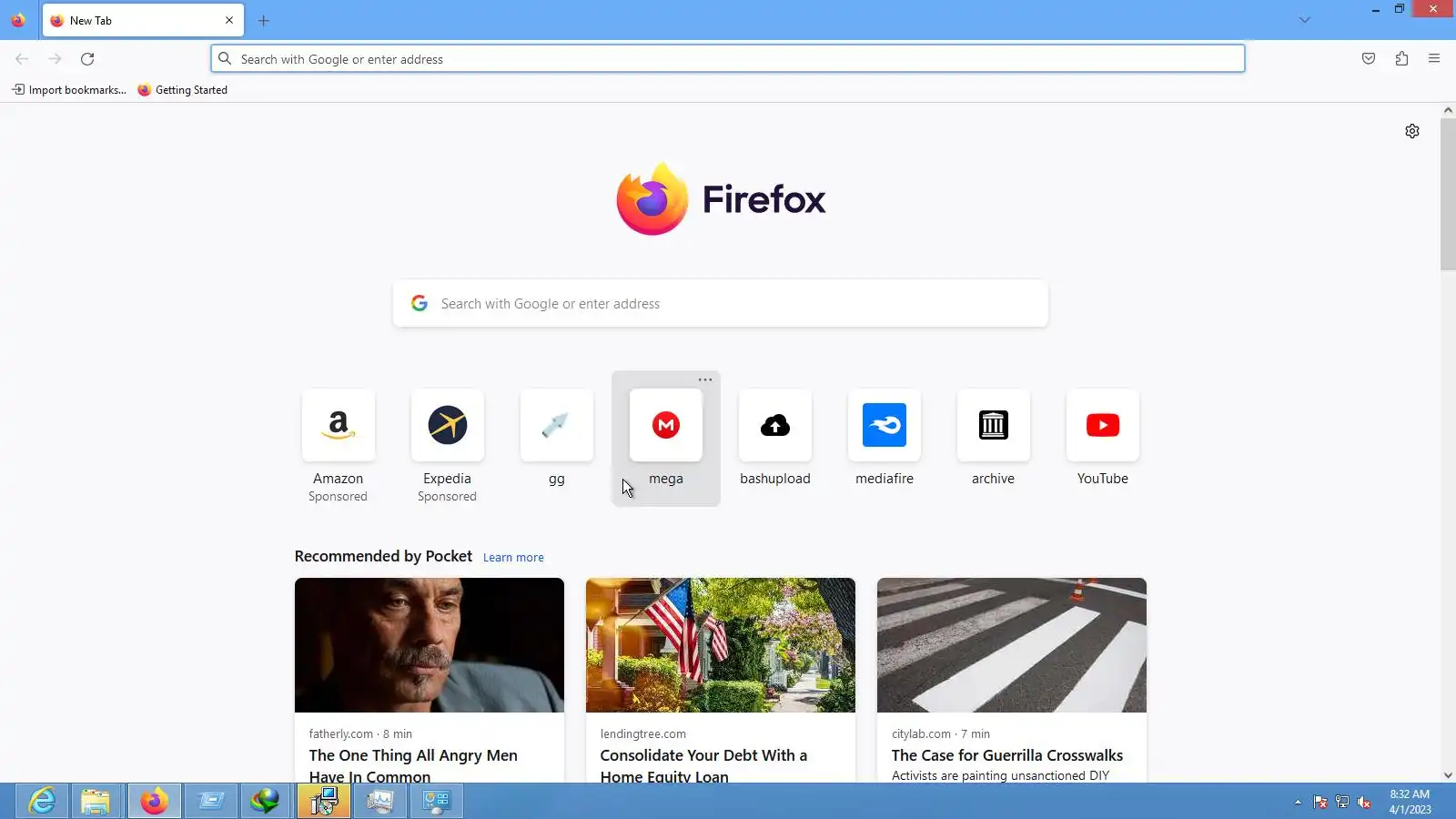Go back one page

22,59
